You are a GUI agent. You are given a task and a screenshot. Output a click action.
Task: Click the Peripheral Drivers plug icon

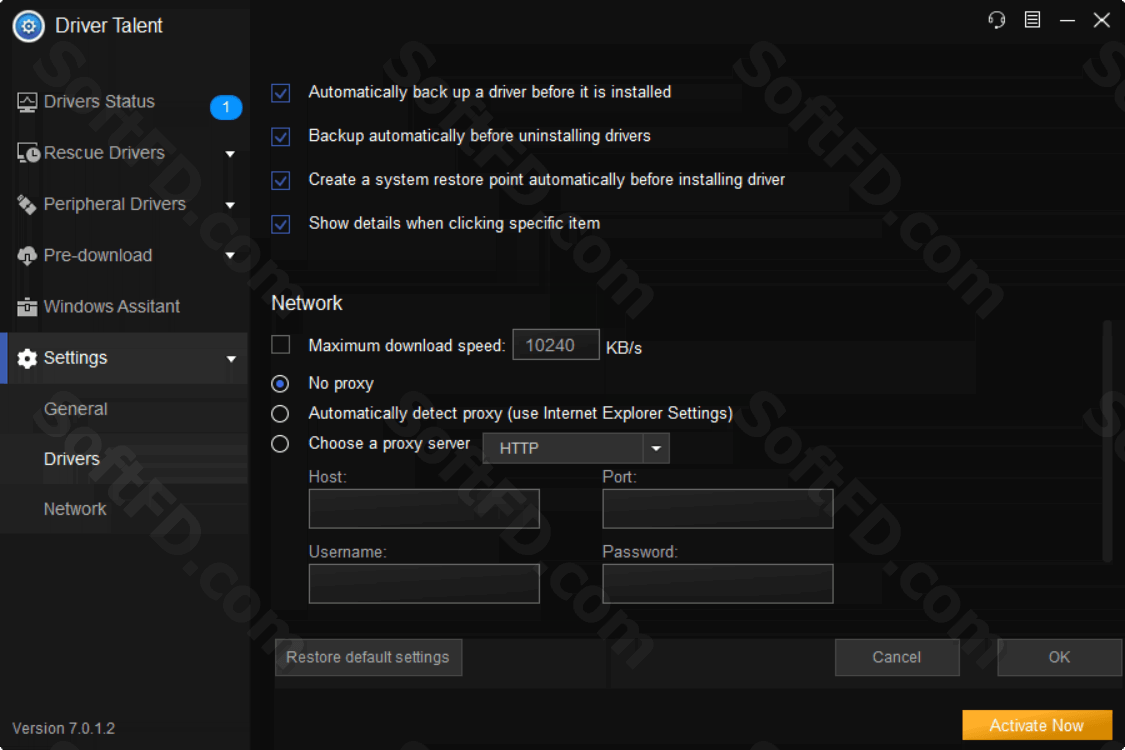tap(27, 205)
